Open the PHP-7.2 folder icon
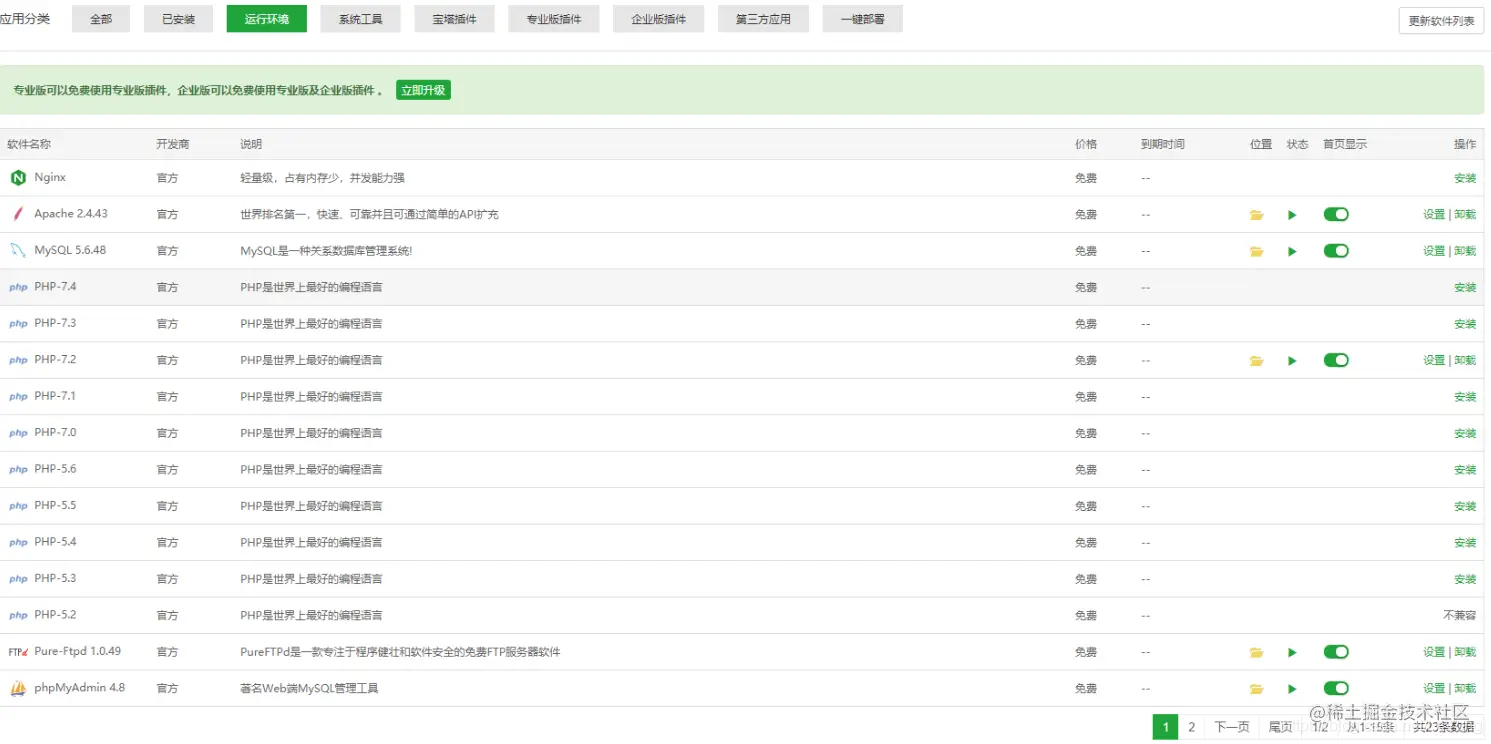Viewport: 1491px width, 744px height. pyautogui.click(x=1256, y=361)
